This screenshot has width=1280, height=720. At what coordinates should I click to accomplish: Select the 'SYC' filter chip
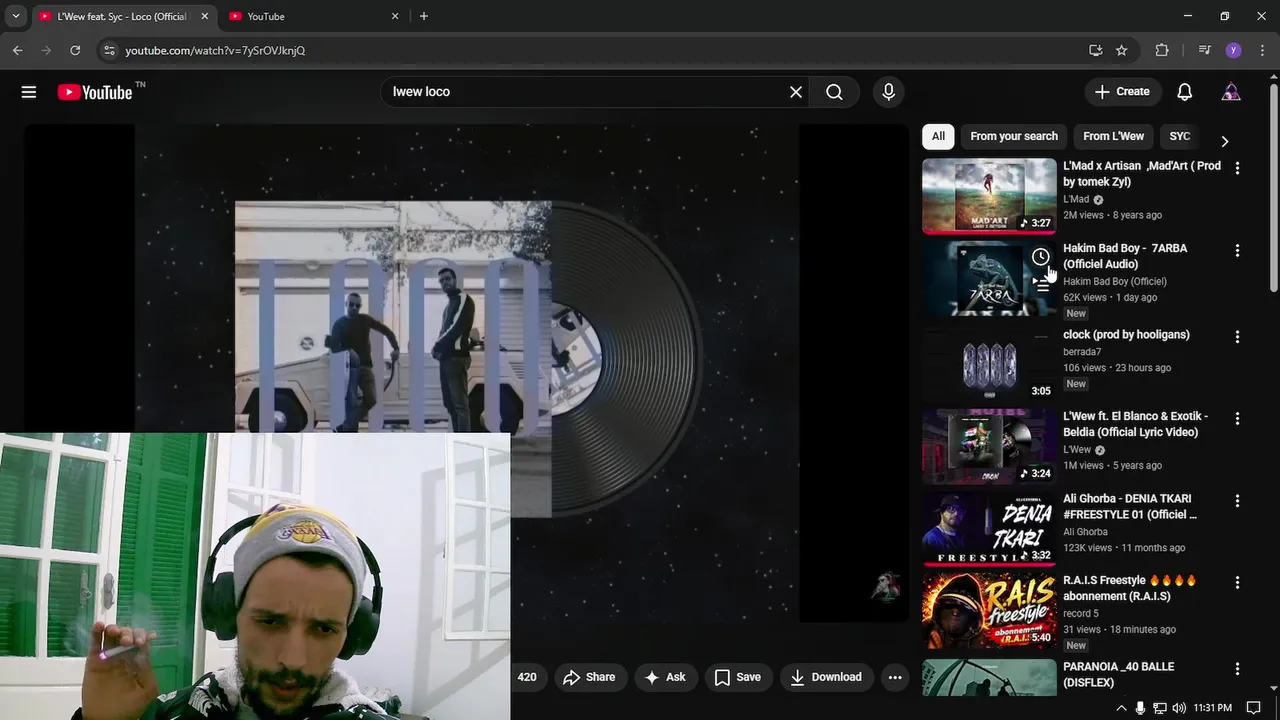1180,136
